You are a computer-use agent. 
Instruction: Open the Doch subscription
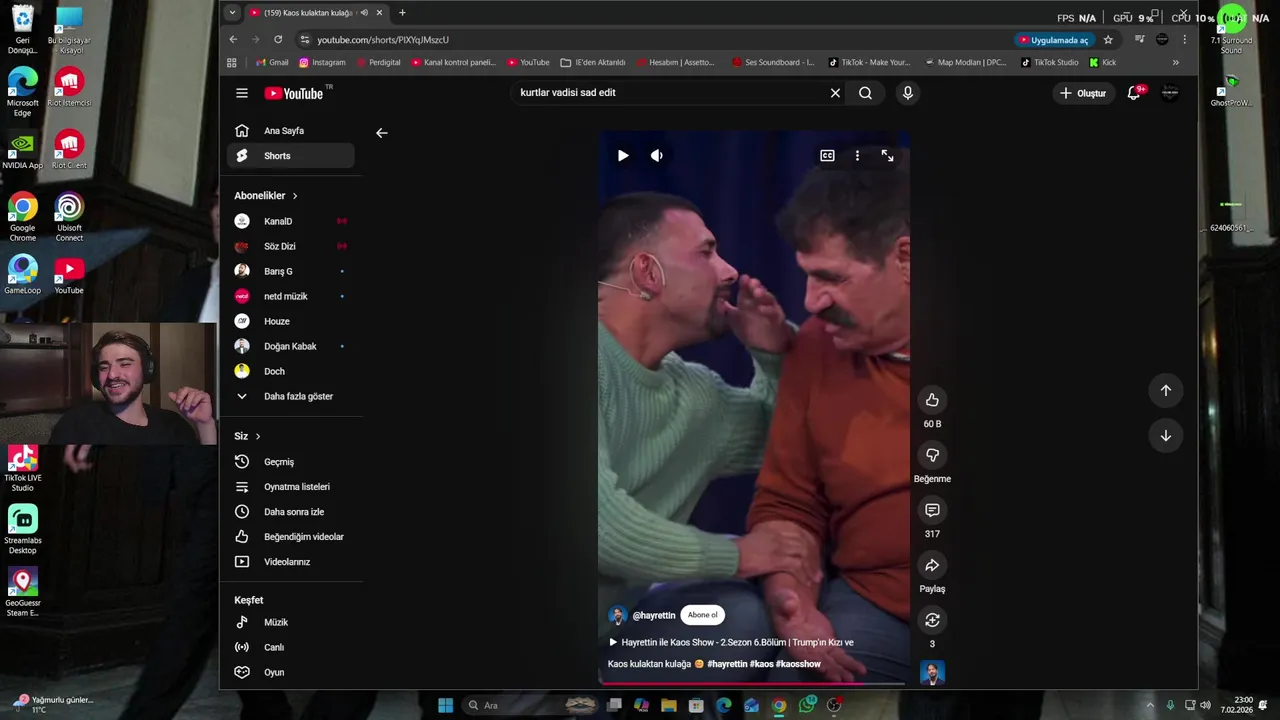[290, 371]
